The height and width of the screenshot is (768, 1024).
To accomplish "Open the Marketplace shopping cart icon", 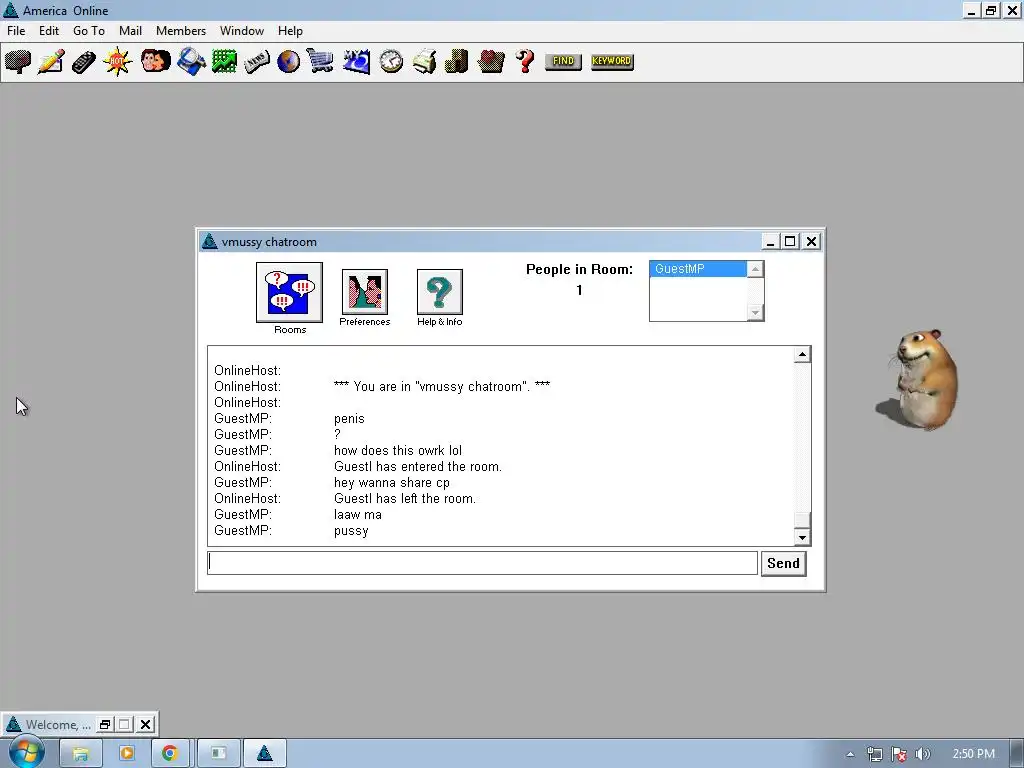I will tap(320, 61).
